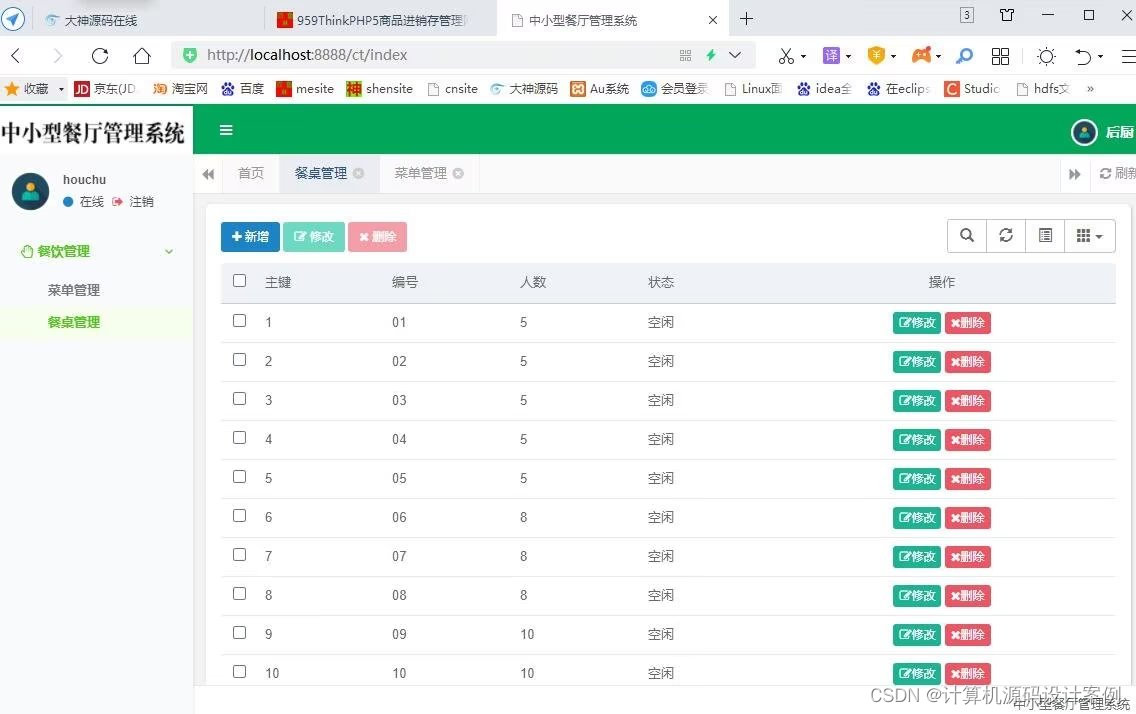Click the browser magnifier search icon
The height and width of the screenshot is (714, 1136).
[x=964, y=56]
